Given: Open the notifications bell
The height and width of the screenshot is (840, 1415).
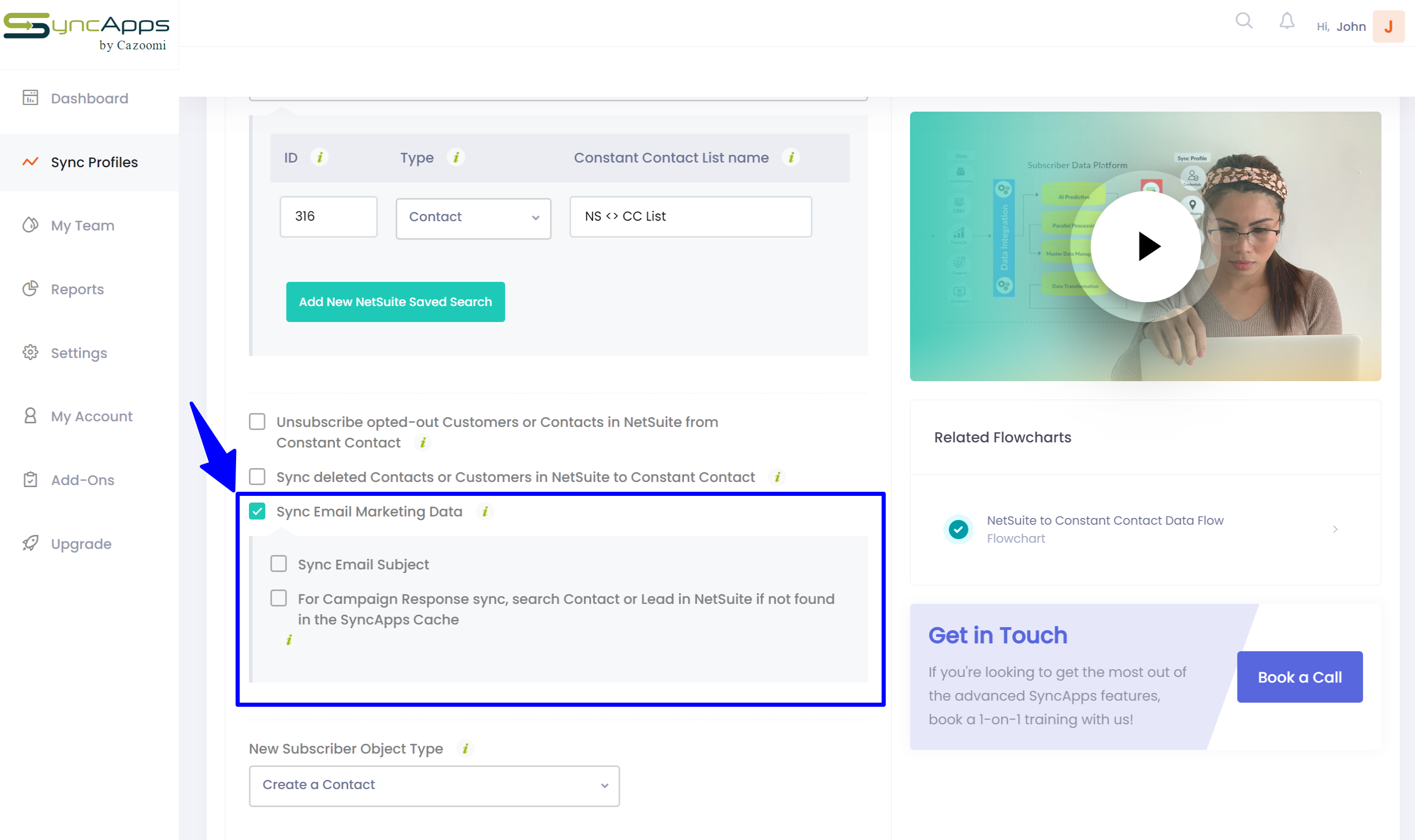Looking at the screenshot, I should tap(1286, 21).
